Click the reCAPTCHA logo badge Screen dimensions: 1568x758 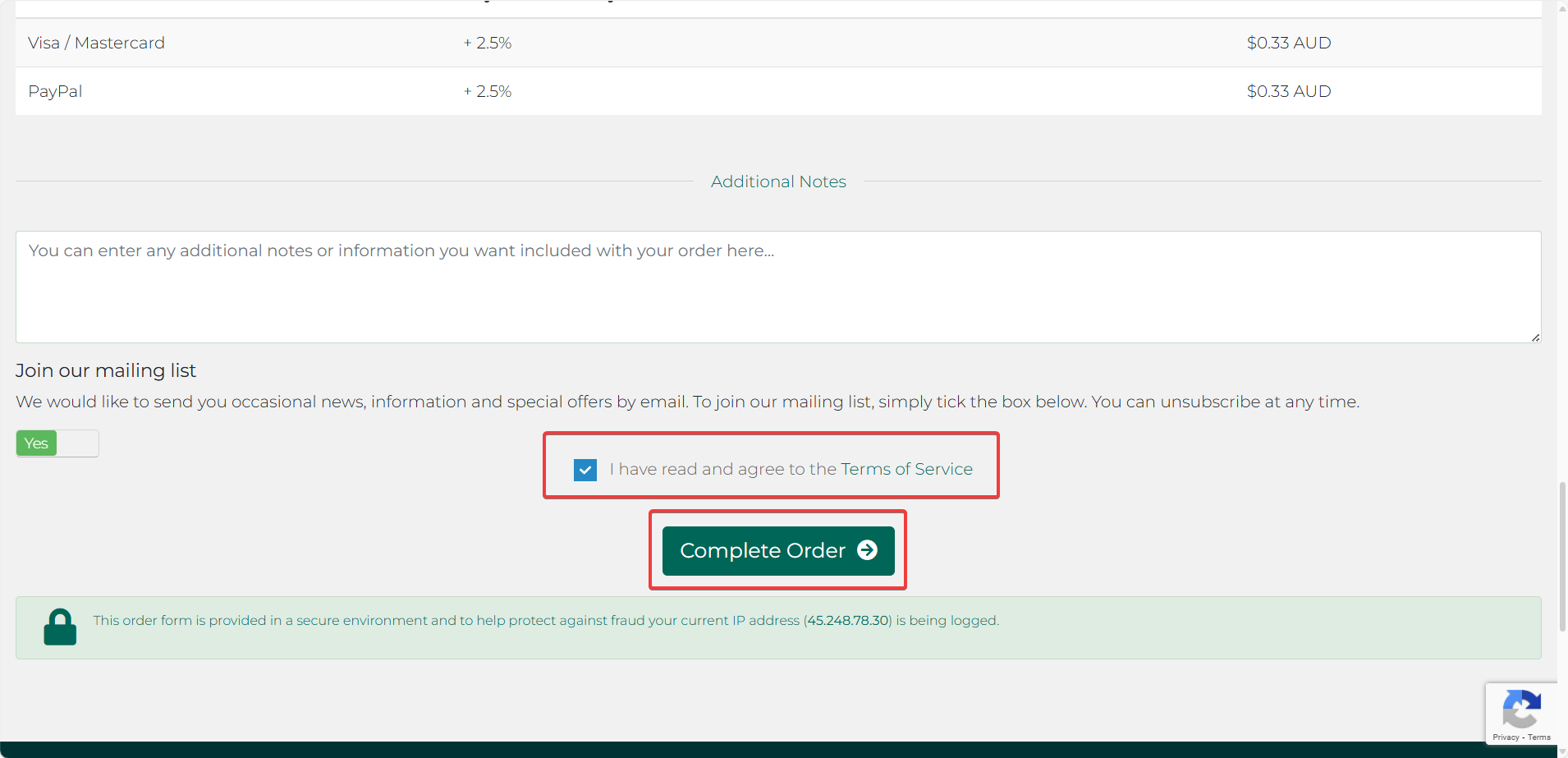click(1521, 708)
